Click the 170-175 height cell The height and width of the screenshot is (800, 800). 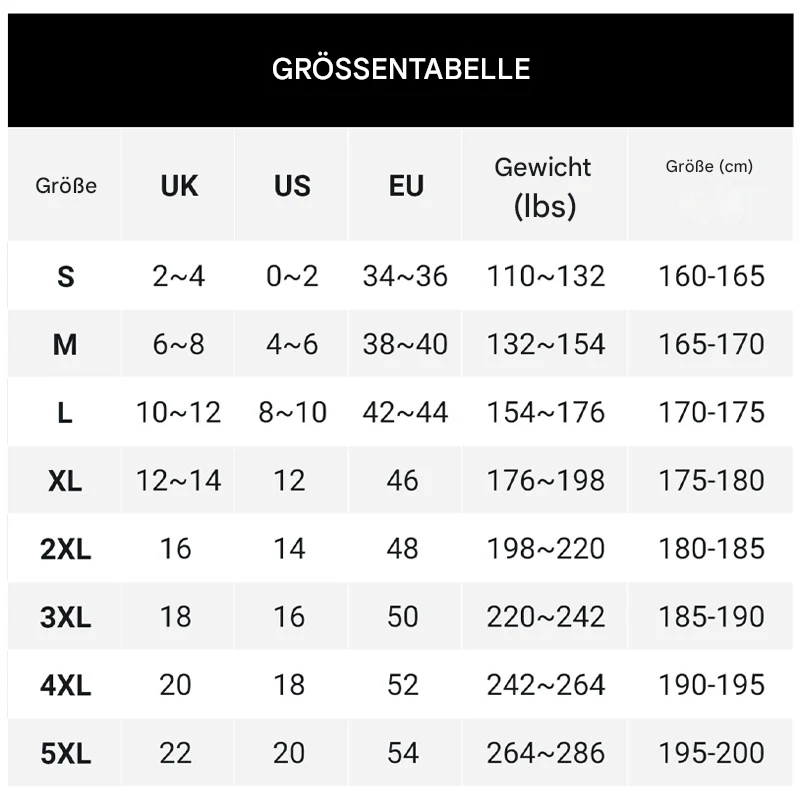pyautogui.click(x=711, y=412)
